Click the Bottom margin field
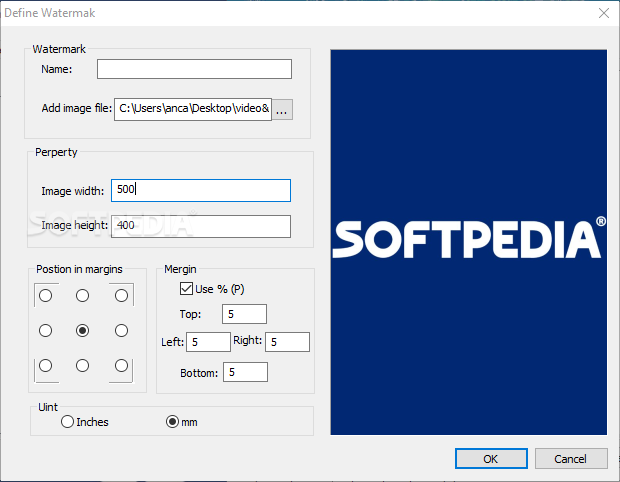The image size is (620, 482). tap(245, 372)
